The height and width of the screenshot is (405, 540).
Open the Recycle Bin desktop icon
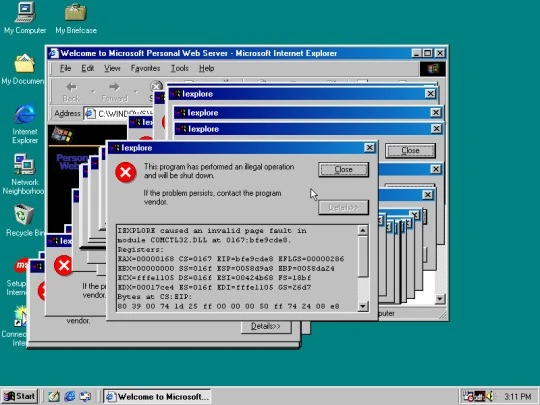tap(24, 220)
